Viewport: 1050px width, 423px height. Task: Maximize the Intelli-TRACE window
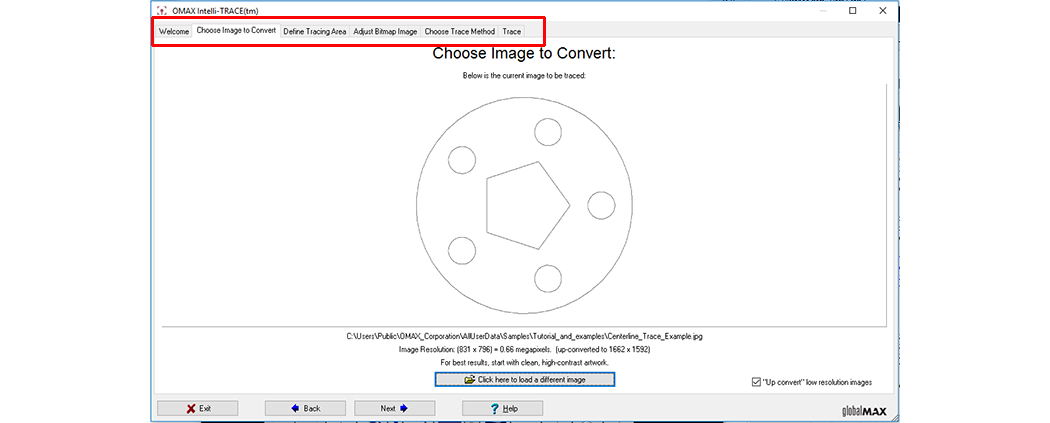tap(852, 11)
